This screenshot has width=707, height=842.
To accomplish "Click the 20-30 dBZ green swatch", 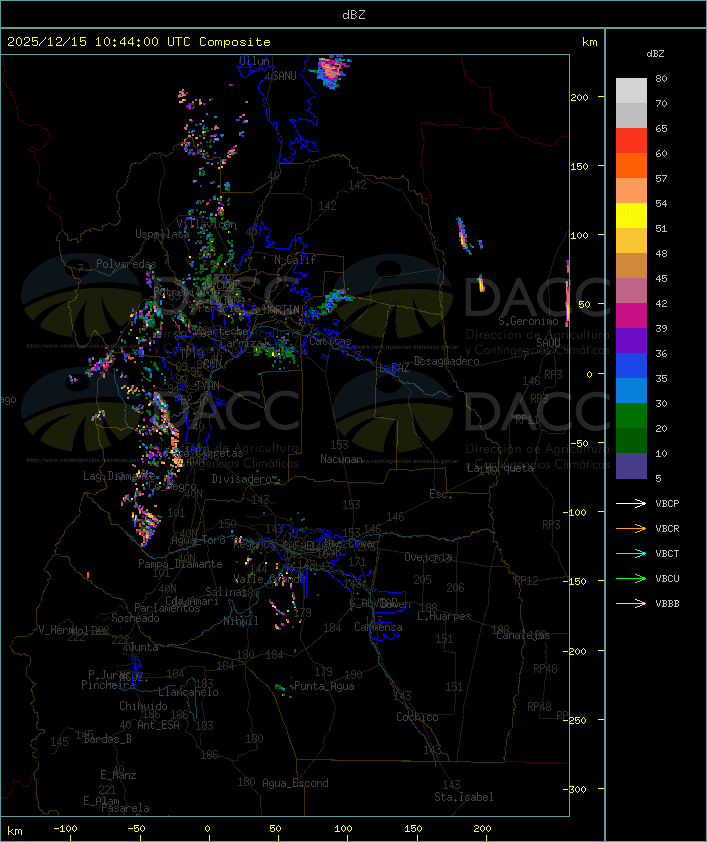I will coord(631,416).
